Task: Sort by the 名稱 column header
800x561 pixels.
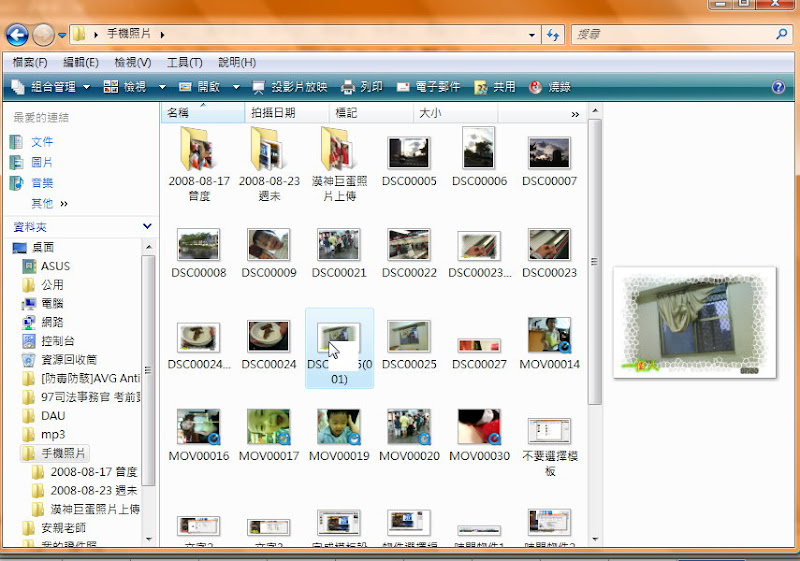Action: pyautogui.click(x=203, y=113)
